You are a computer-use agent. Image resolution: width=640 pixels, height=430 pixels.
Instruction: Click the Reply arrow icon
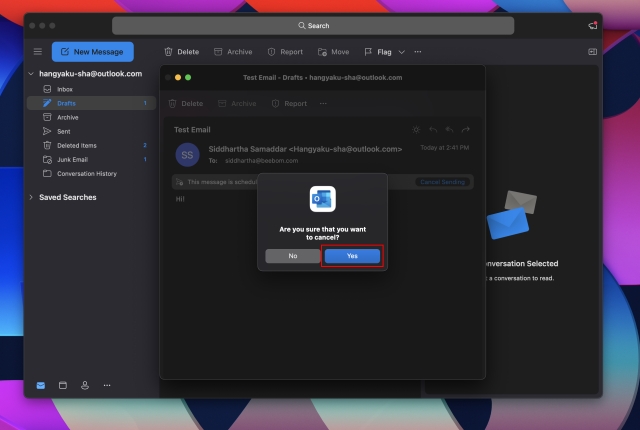tap(433, 130)
